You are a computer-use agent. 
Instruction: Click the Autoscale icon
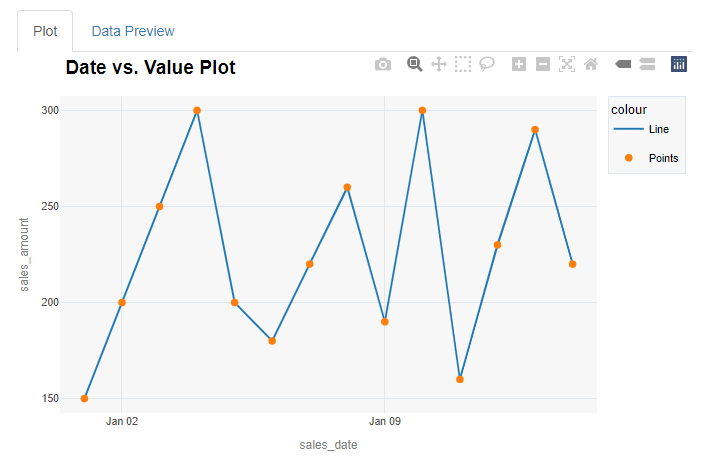(567, 64)
